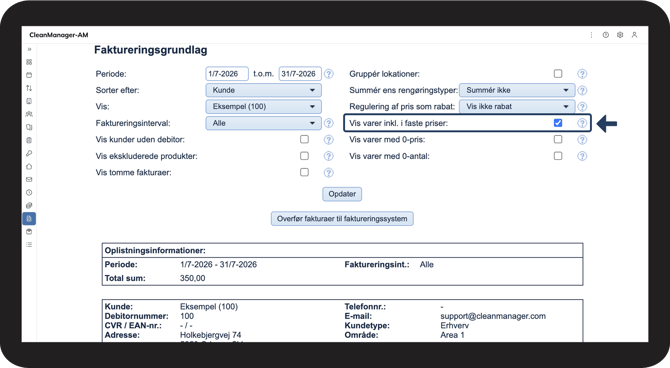This screenshot has width=670, height=368.
Task: Click help icon for Vis varer inkl. i faste priser
Action: (x=582, y=123)
